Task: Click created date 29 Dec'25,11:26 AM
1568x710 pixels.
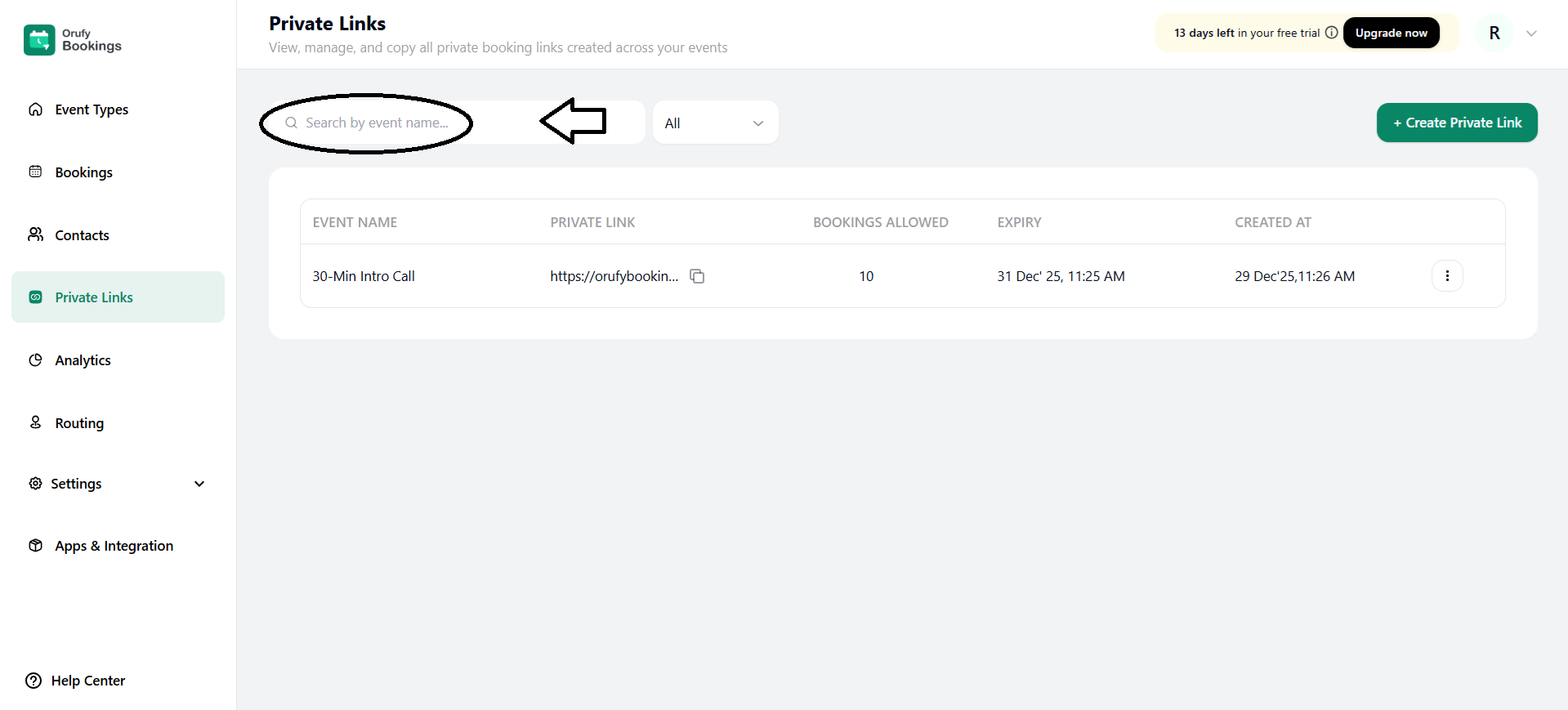Action: point(1294,276)
